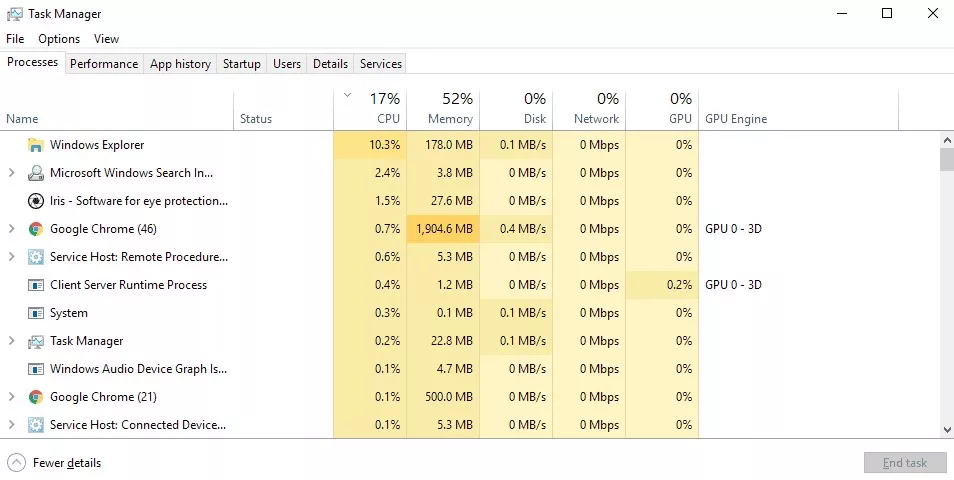The width and height of the screenshot is (954, 480).
Task: Expand the Google Chrome (46) group
Action: 11,229
